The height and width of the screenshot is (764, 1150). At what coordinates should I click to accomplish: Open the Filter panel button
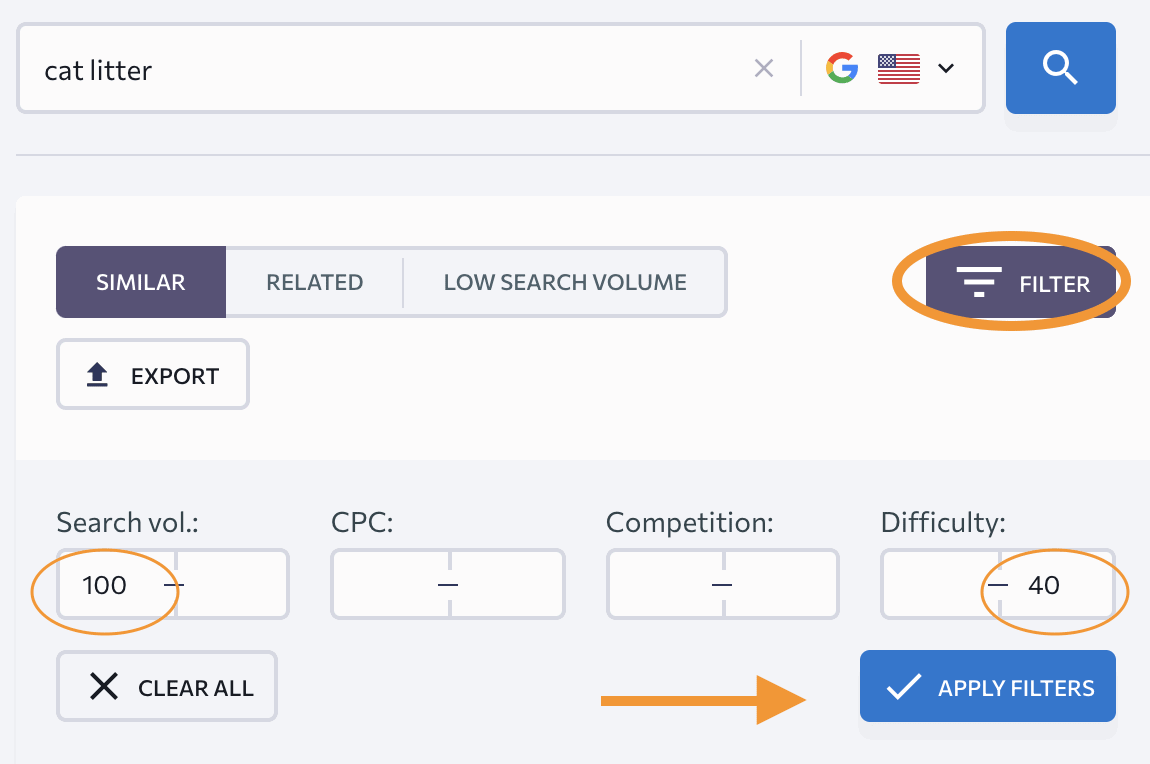(x=1021, y=282)
